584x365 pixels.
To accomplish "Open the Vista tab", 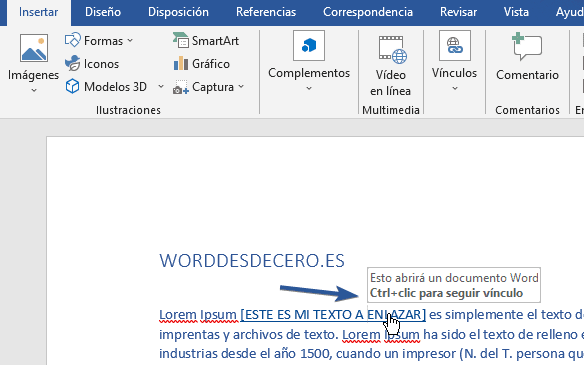I will [x=516, y=12].
